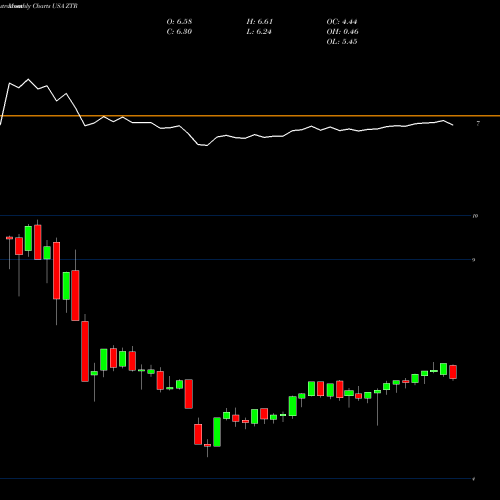This screenshot has height=500, width=500.
Task: Click the 'OH: 0.46' reading
Action: [343, 32]
